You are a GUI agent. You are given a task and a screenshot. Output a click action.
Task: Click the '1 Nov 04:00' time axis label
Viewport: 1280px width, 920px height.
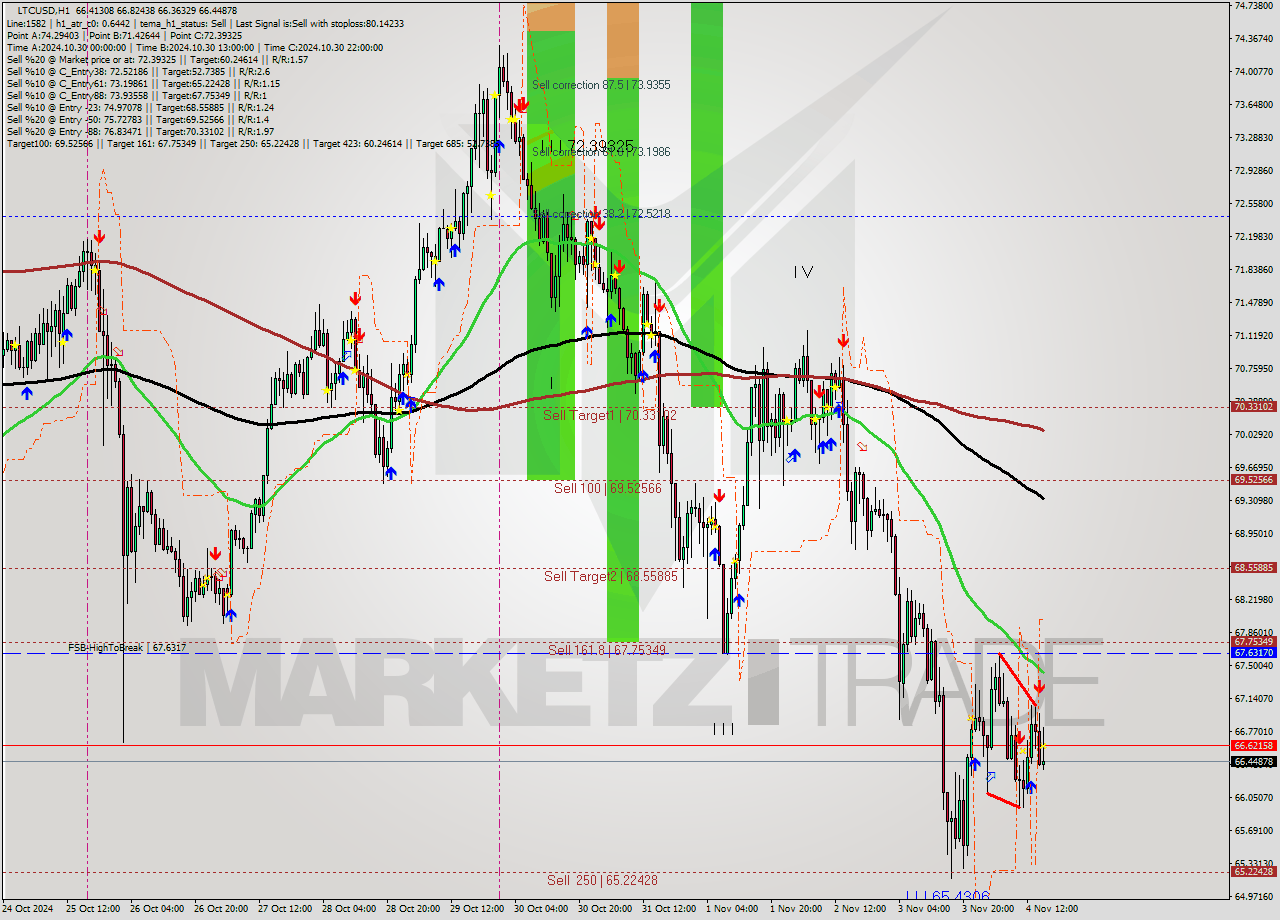(731, 909)
